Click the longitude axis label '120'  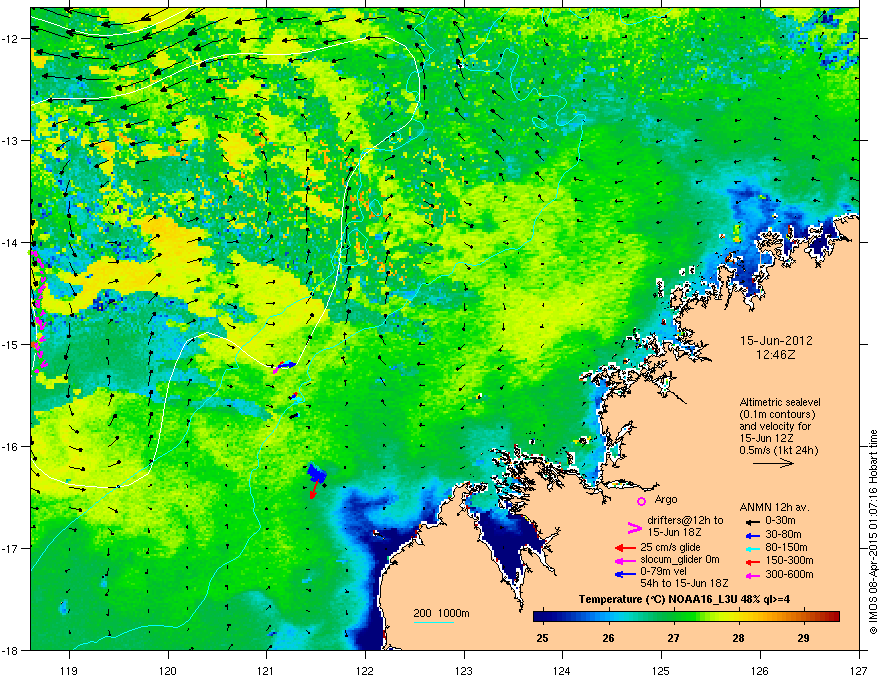coord(168,671)
